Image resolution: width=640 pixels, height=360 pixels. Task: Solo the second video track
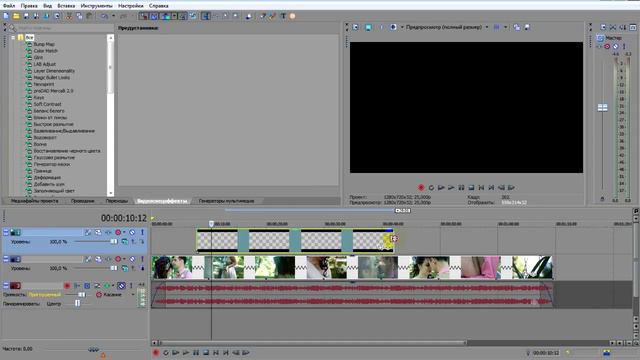click(142, 259)
